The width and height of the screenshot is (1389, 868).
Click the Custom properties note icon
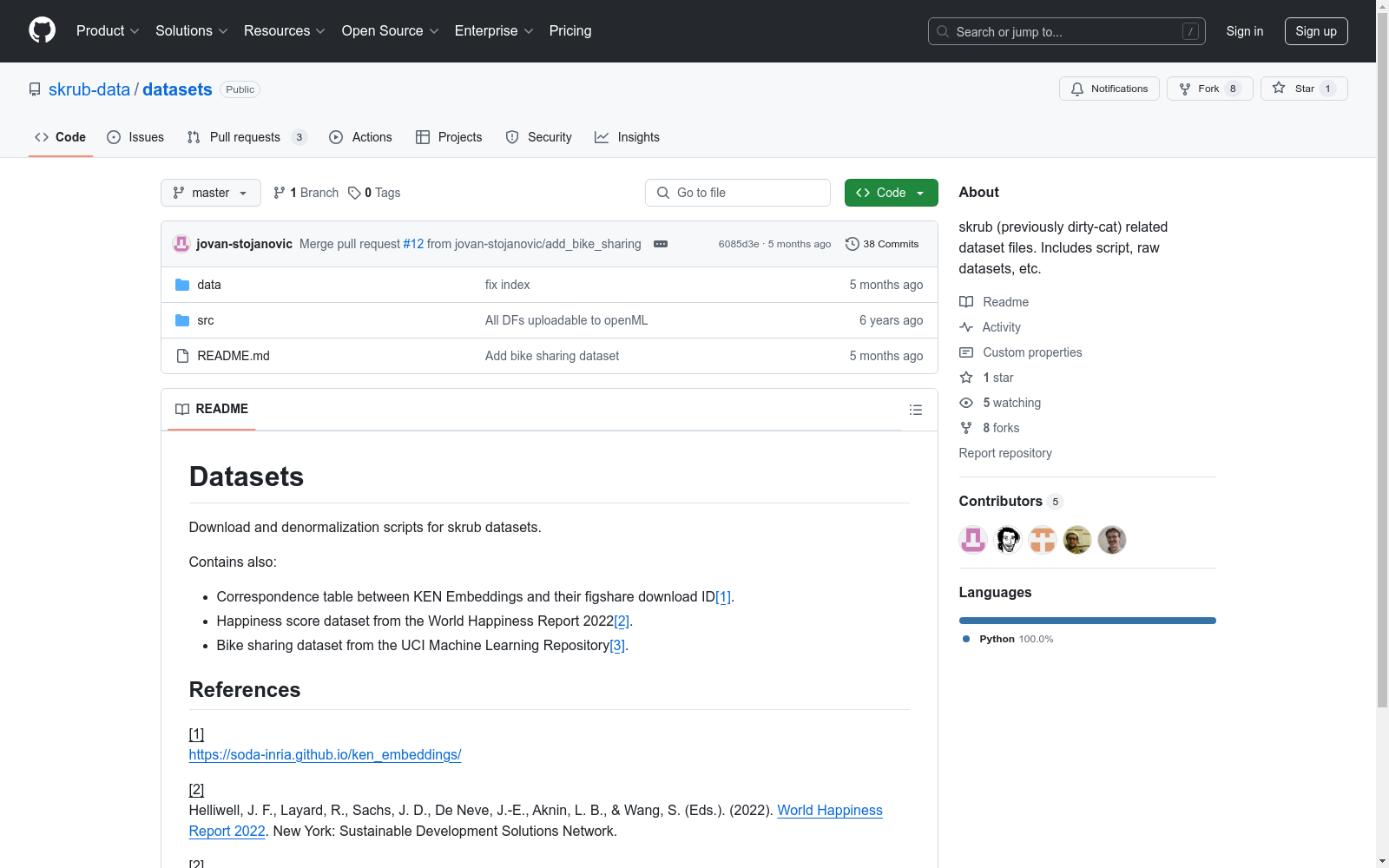(966, 352)
